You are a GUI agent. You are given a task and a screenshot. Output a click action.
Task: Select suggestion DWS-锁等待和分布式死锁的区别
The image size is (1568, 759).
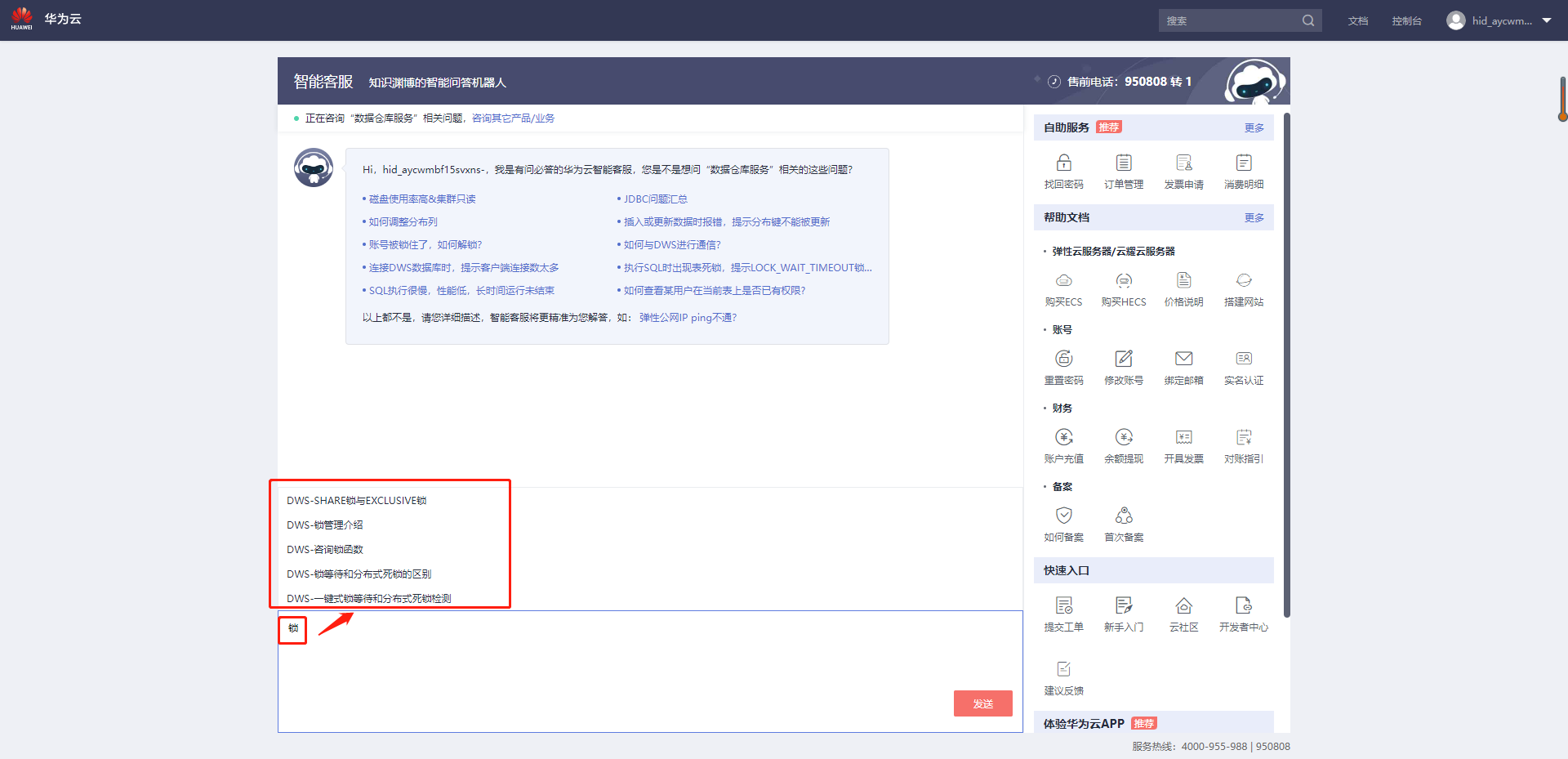(x=359, y=574)
